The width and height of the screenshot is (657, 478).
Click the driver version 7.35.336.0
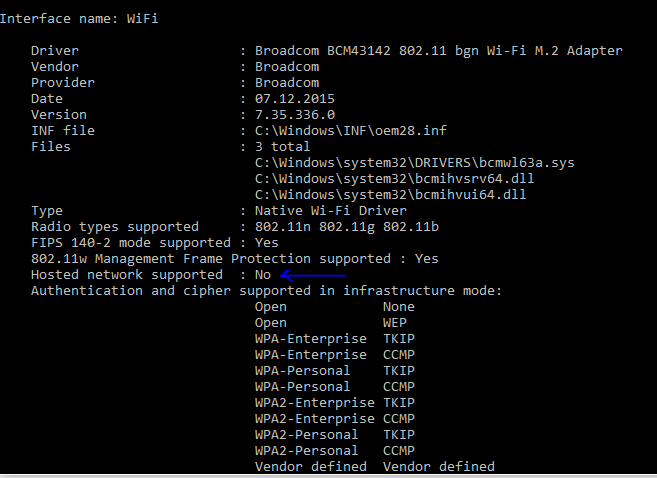(x=295, y=115)
